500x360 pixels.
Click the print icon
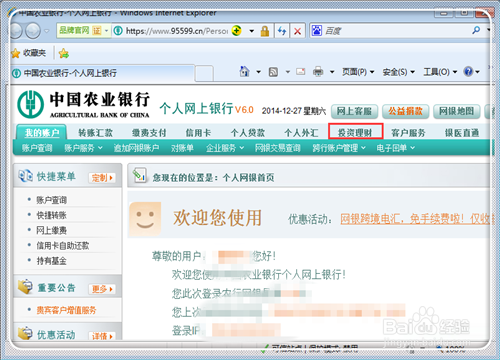tap(318, 71)
